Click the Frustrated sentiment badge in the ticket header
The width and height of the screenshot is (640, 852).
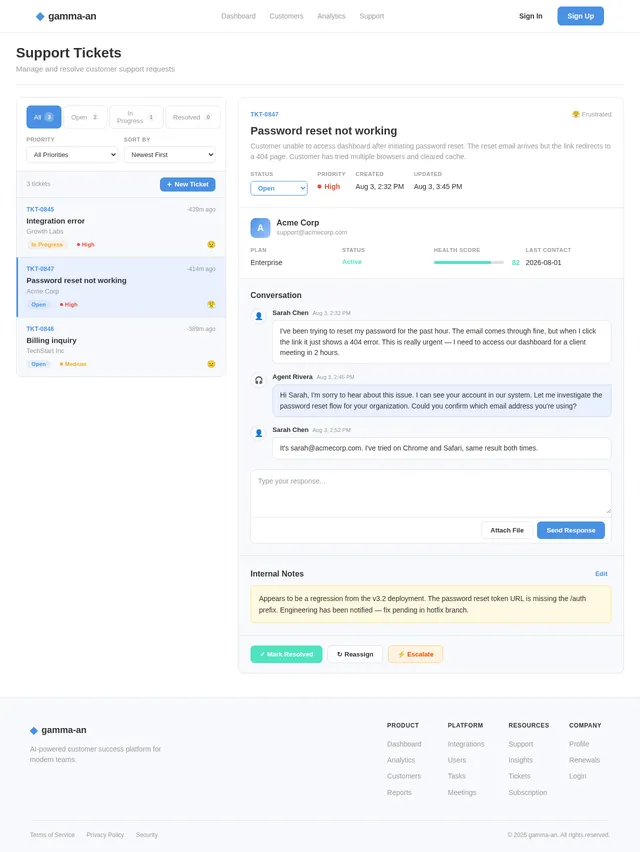click(592, 114)
